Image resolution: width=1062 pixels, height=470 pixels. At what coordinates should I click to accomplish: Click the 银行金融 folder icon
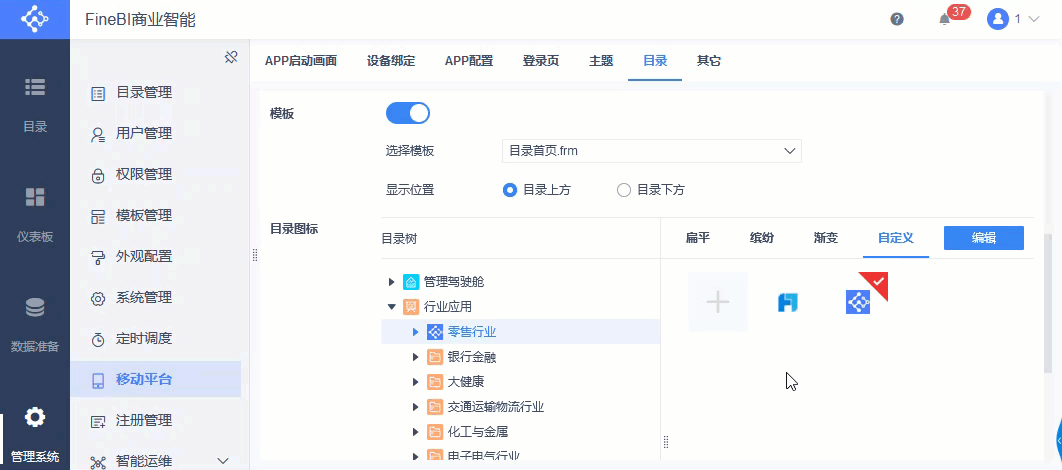click(435, 357)
